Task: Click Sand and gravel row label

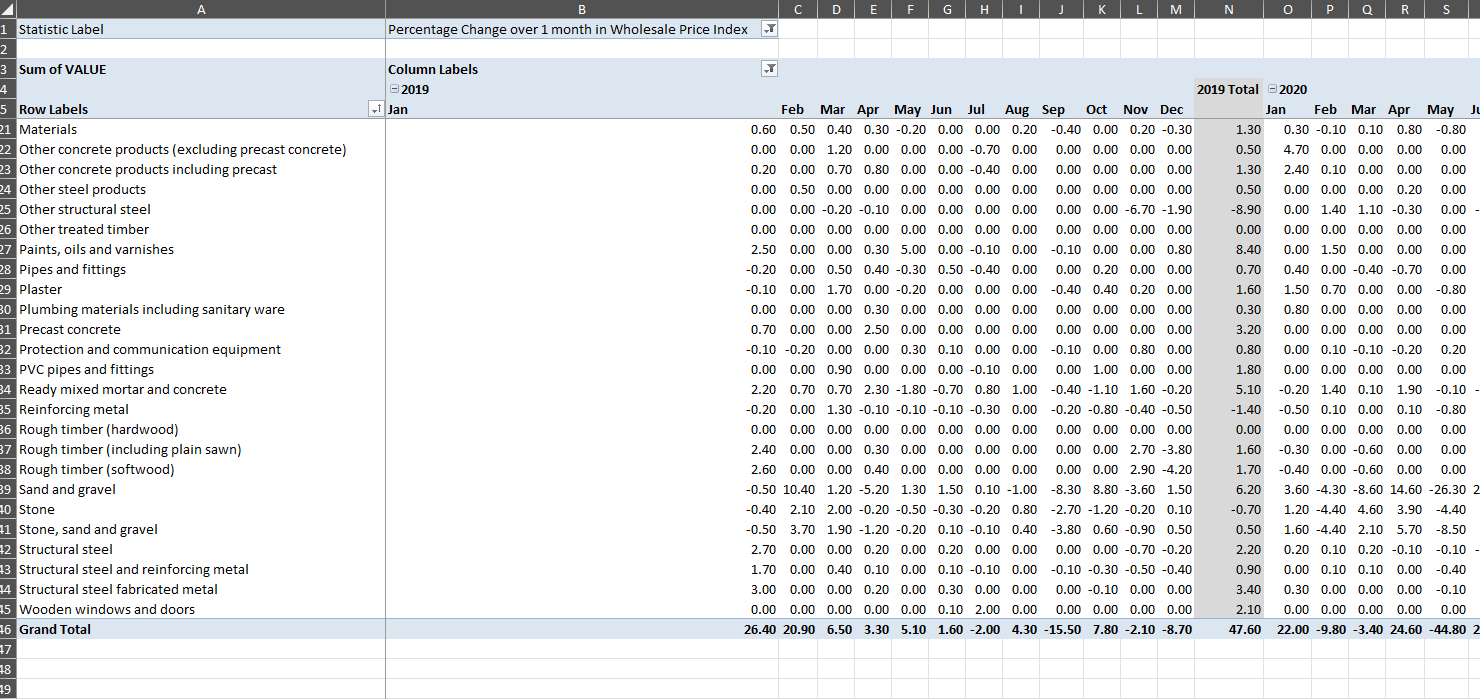Action: pos(67,489)
